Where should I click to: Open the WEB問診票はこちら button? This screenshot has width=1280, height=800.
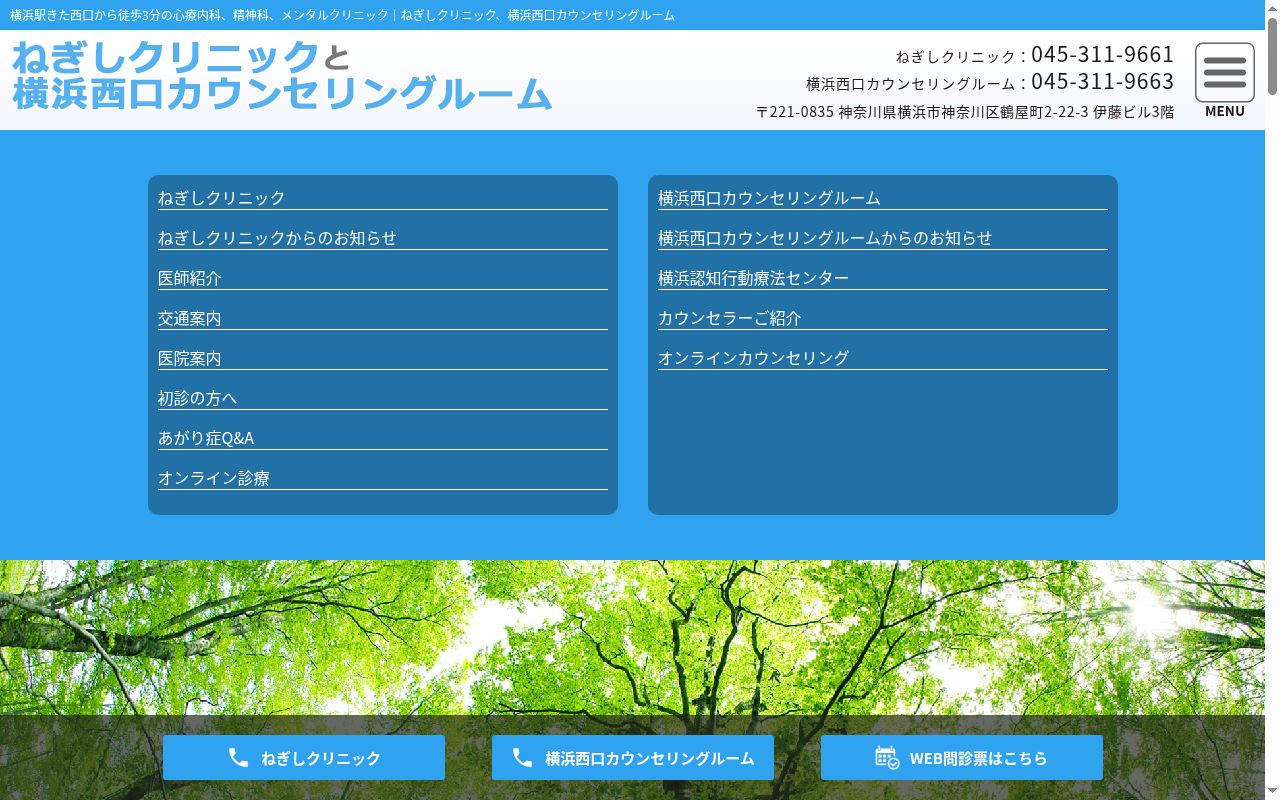[962, 758]
